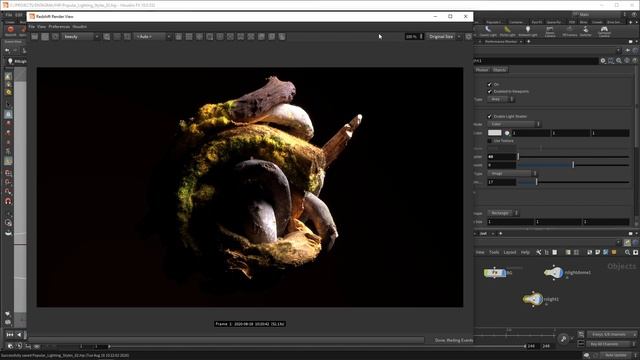Click the first Size input field
This screenshot has width=640, height=360.
(511, 222)
